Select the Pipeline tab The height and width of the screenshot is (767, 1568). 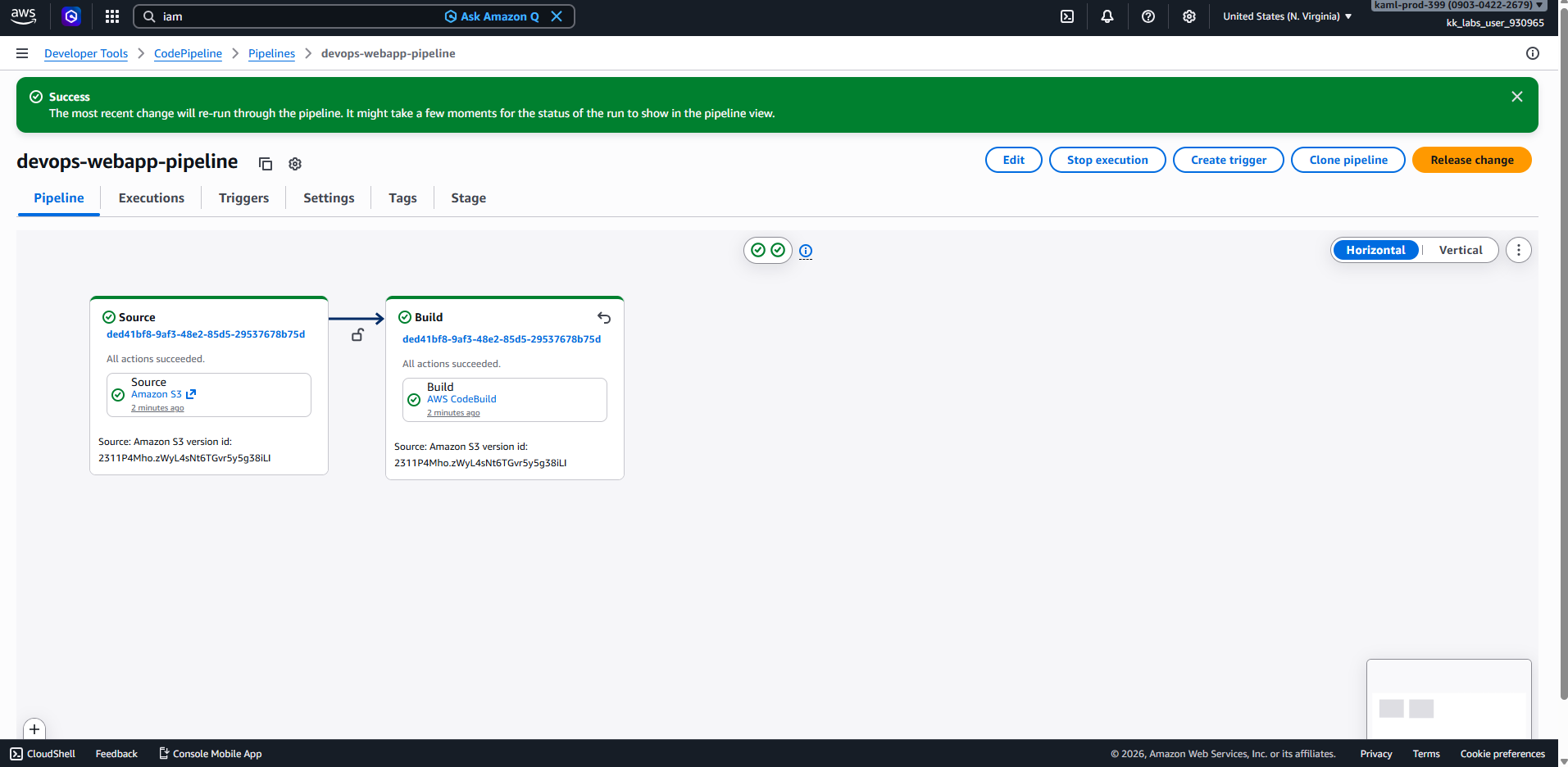(x=59, y=198)
